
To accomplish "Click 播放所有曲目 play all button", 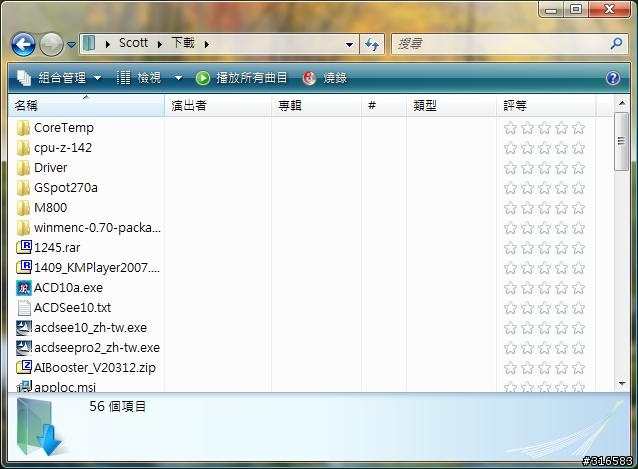I will coord(241,77).
